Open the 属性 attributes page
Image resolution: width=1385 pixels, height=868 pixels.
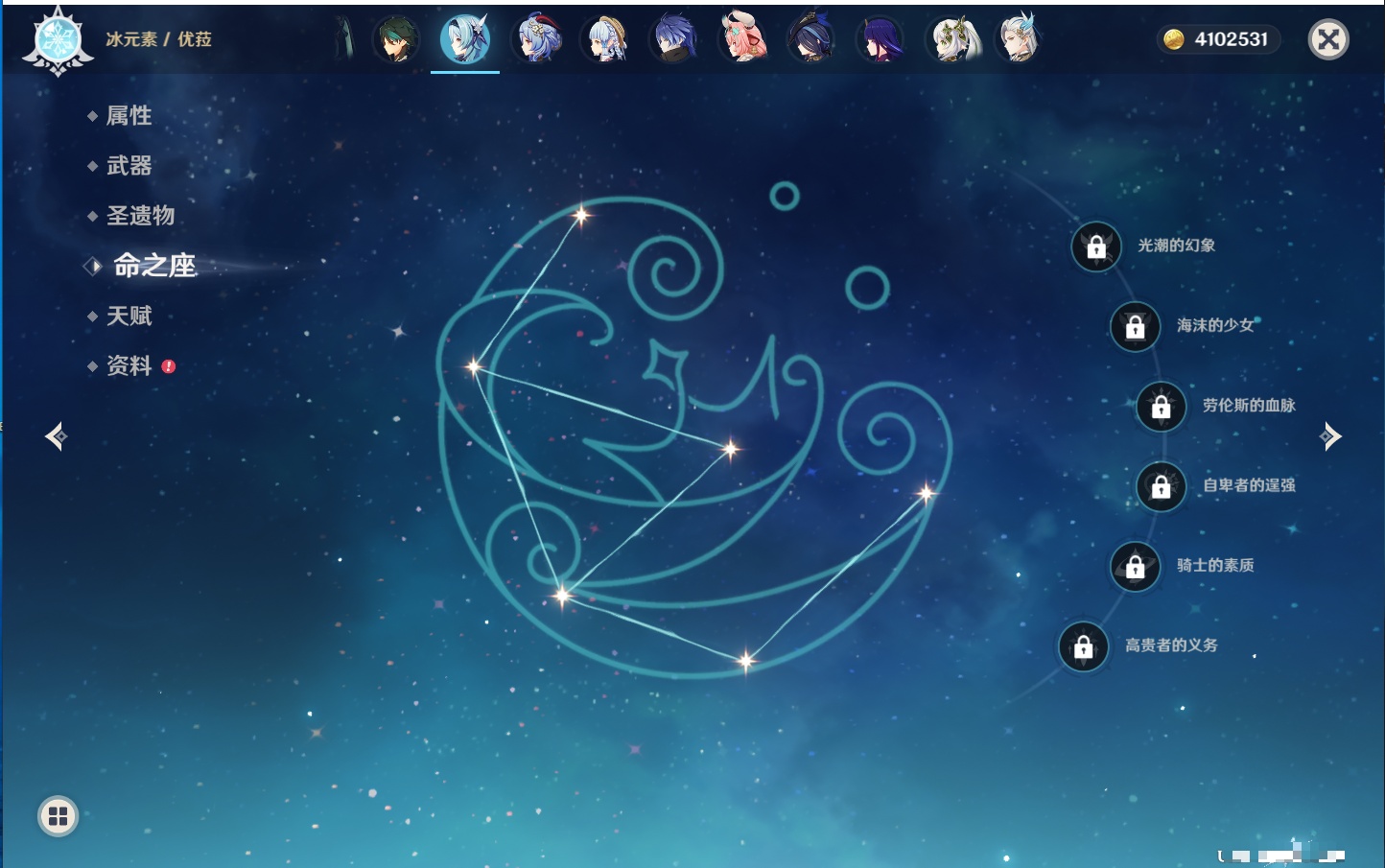pos(129,116)
